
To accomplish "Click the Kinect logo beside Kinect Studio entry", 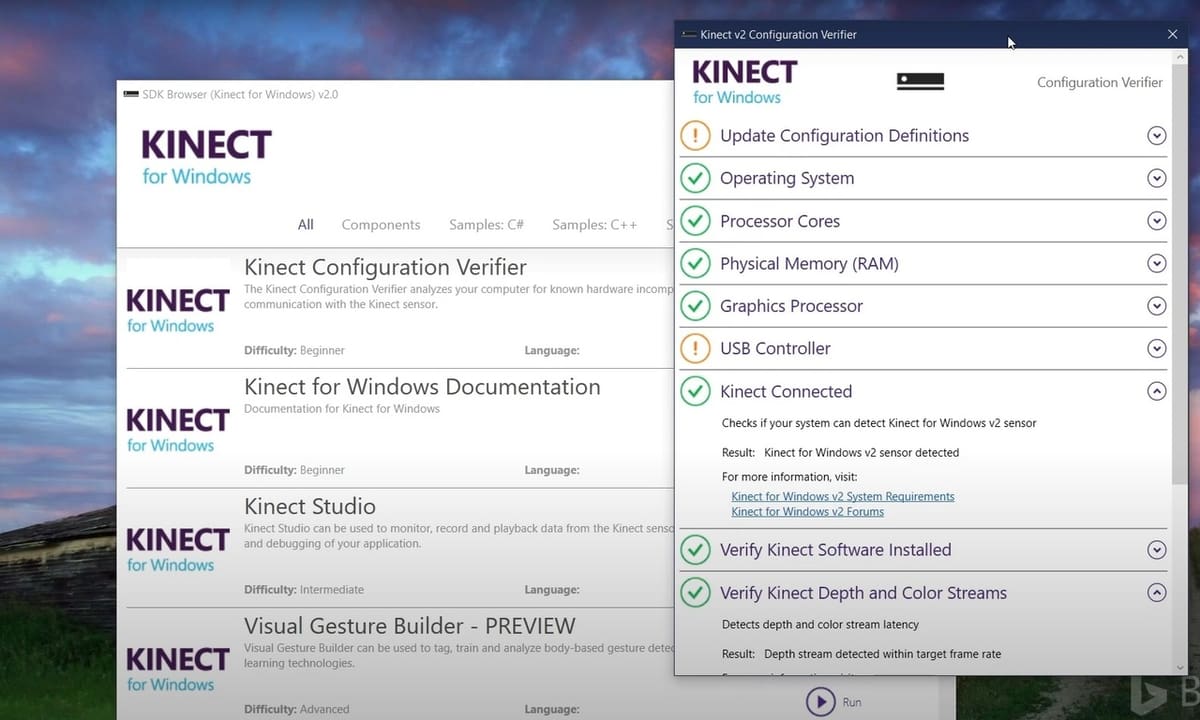I will click(x=177, y=550).
